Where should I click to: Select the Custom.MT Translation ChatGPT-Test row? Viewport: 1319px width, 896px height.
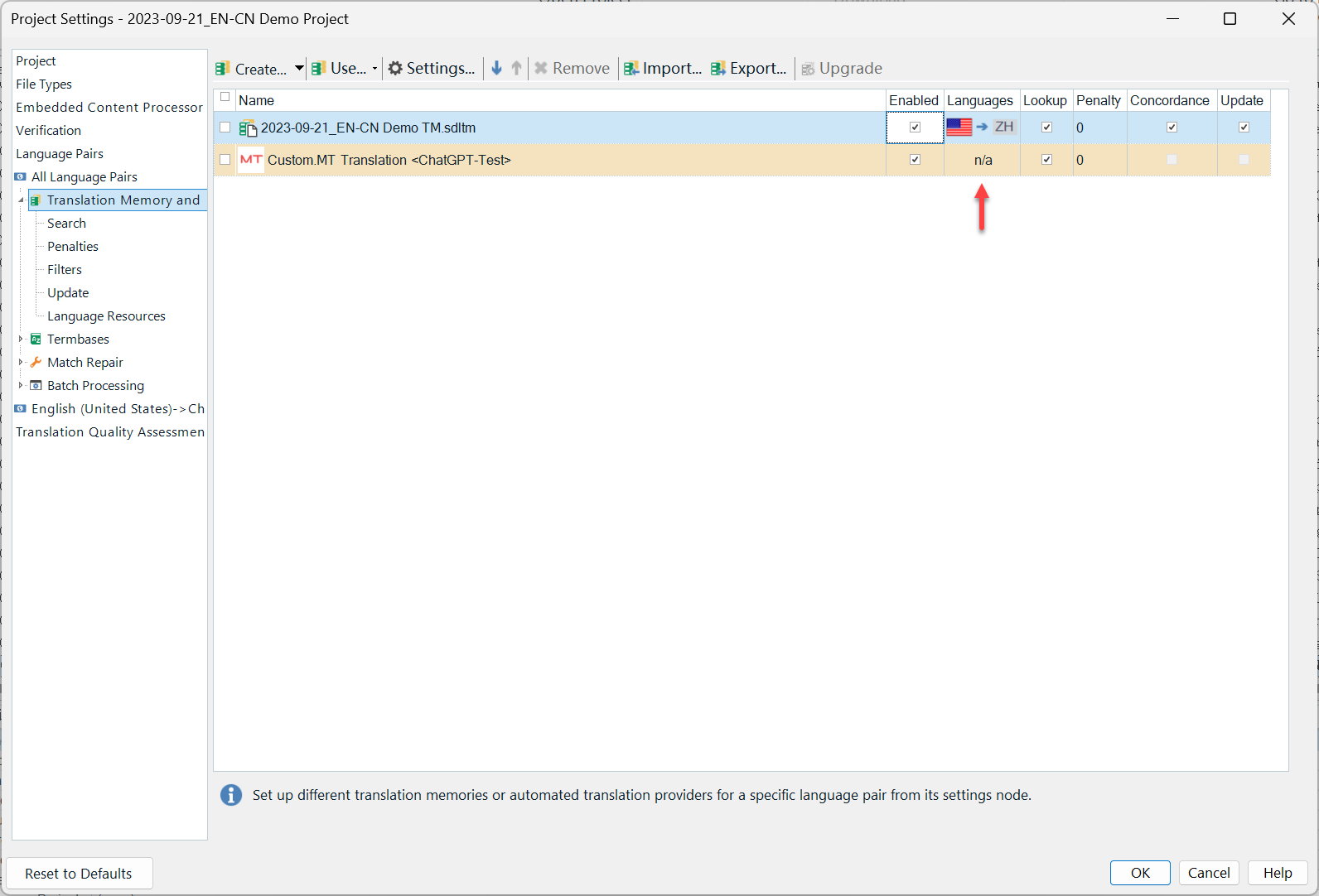pyautogui.click(x=389, y=160)
